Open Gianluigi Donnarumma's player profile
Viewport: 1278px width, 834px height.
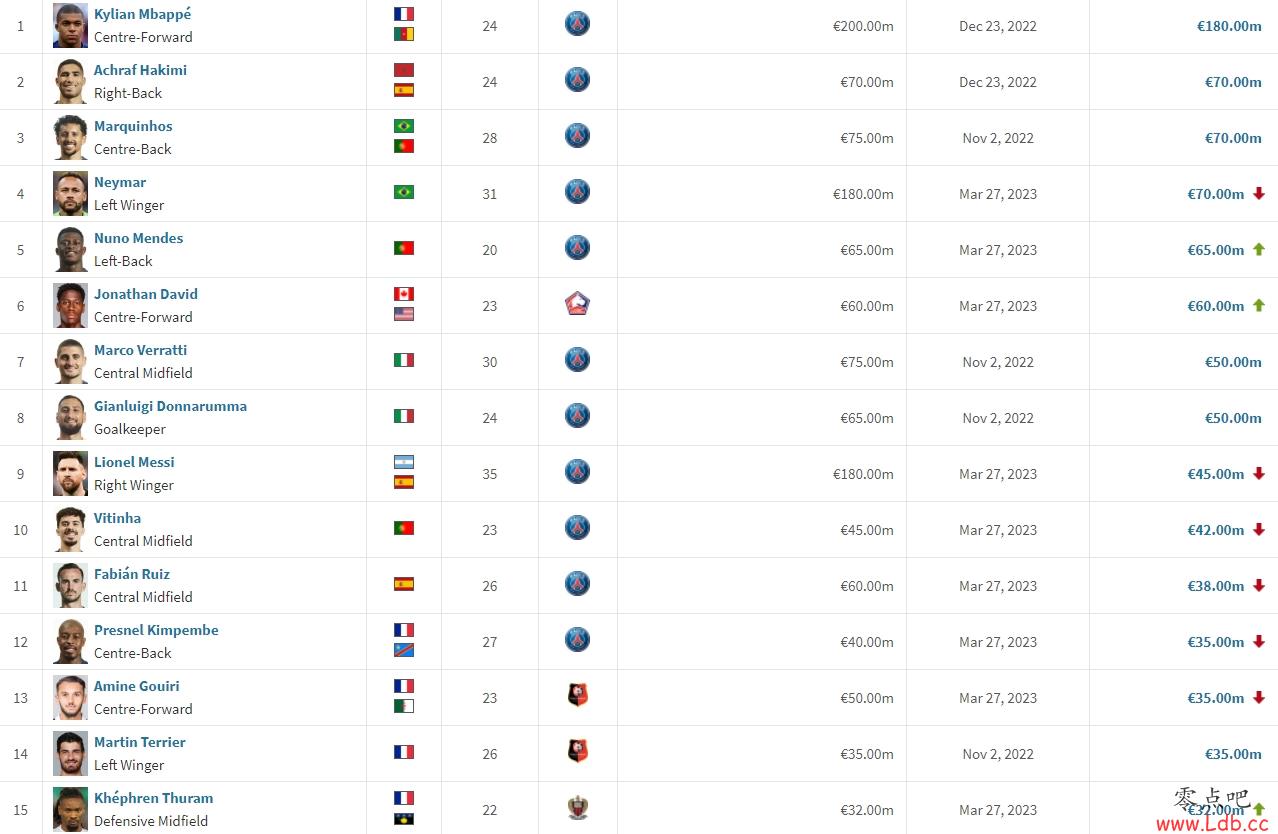pyautogui.click(x=170, y=406)
